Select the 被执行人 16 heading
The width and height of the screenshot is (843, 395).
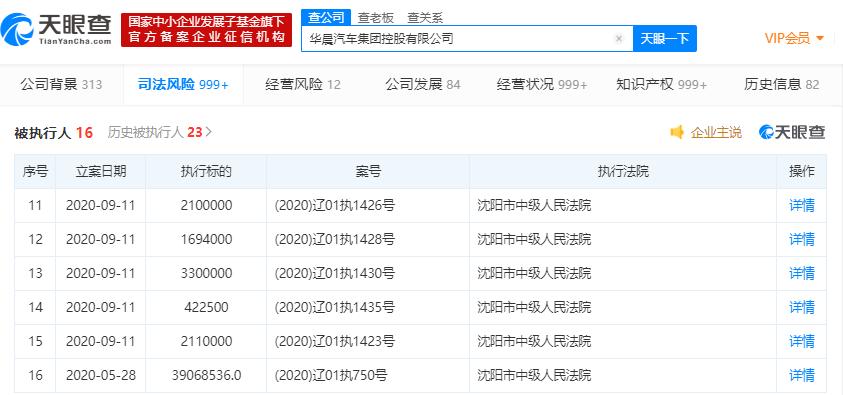pyautogui.click(x=53, y=133)
